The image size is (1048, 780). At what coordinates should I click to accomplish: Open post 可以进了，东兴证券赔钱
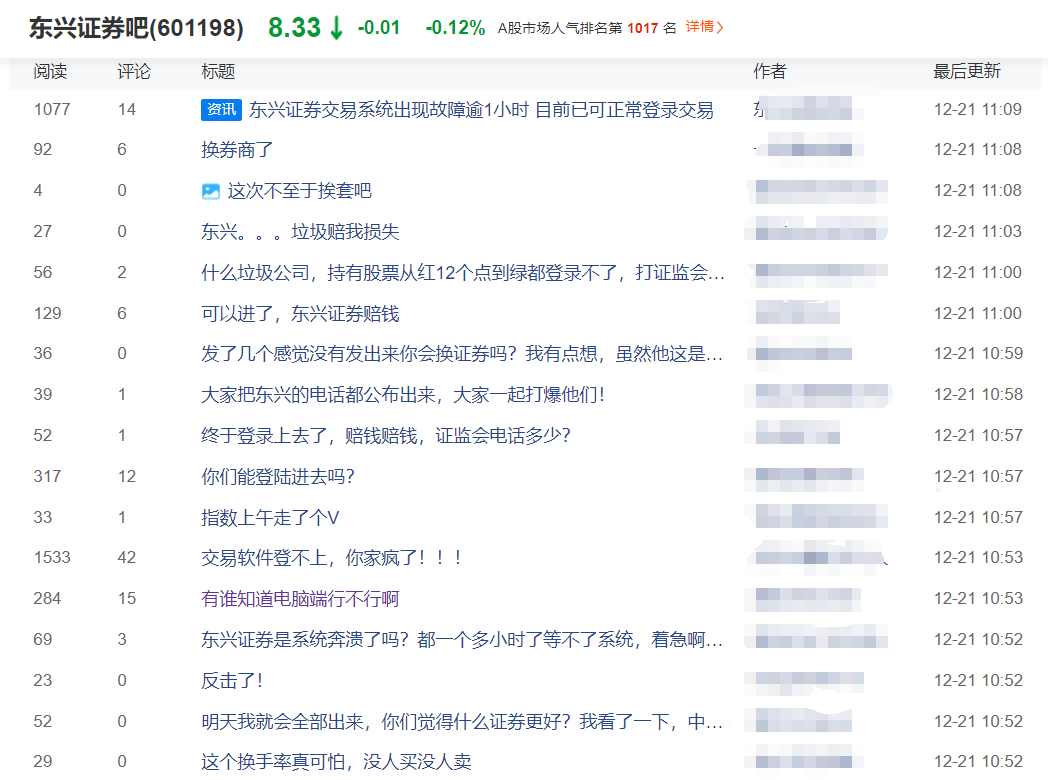pyautogui.click(x=300, y=313)
